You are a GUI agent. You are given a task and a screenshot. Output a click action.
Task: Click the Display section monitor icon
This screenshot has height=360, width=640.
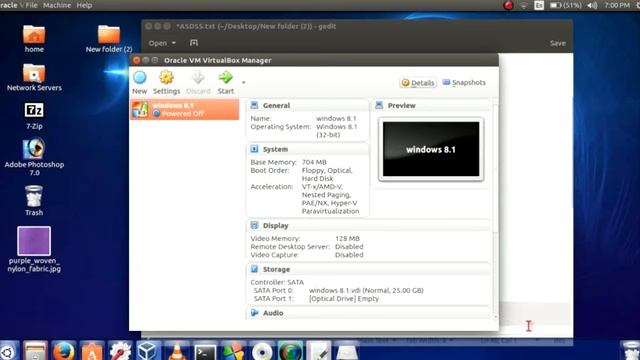click(254, 225)
